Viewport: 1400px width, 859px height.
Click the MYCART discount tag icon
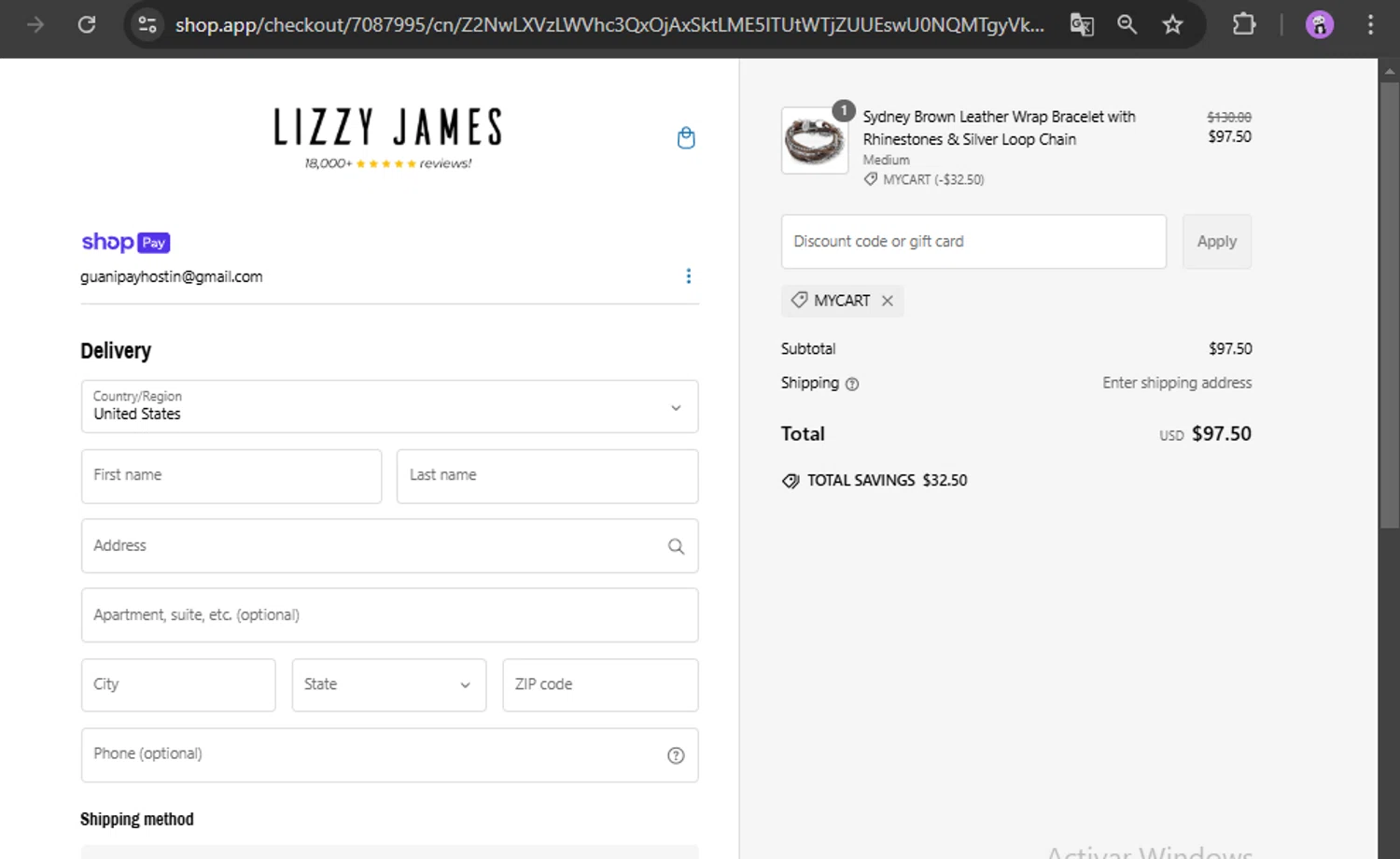point(799,300)
